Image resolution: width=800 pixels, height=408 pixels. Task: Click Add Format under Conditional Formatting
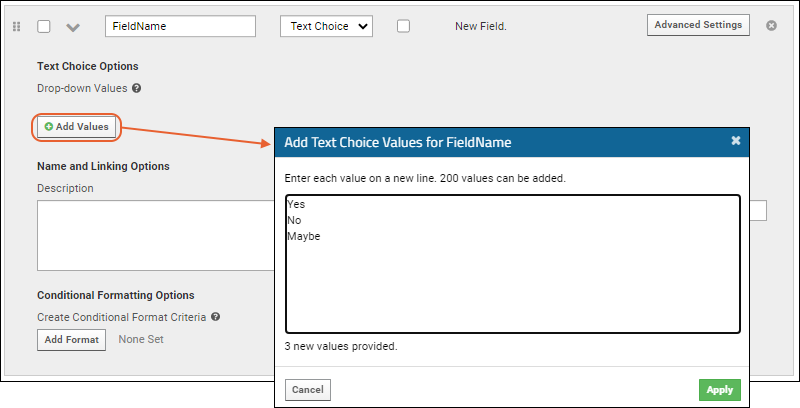[x=71, y=340]
